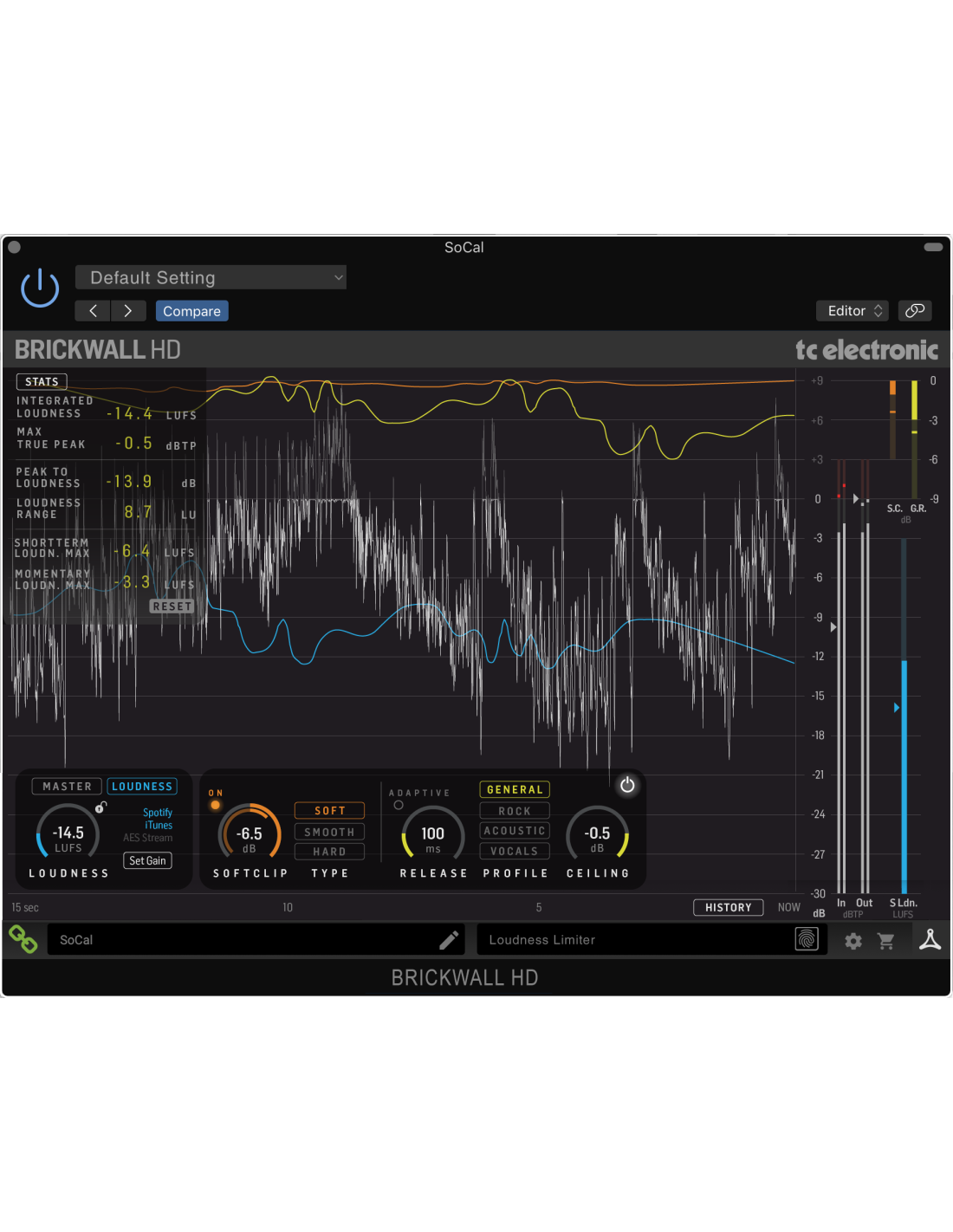Click the tripod-shaped logo icon at bottom right
Image resolution: width=953 pixels, height=1232 pixels.
point(930,940)
